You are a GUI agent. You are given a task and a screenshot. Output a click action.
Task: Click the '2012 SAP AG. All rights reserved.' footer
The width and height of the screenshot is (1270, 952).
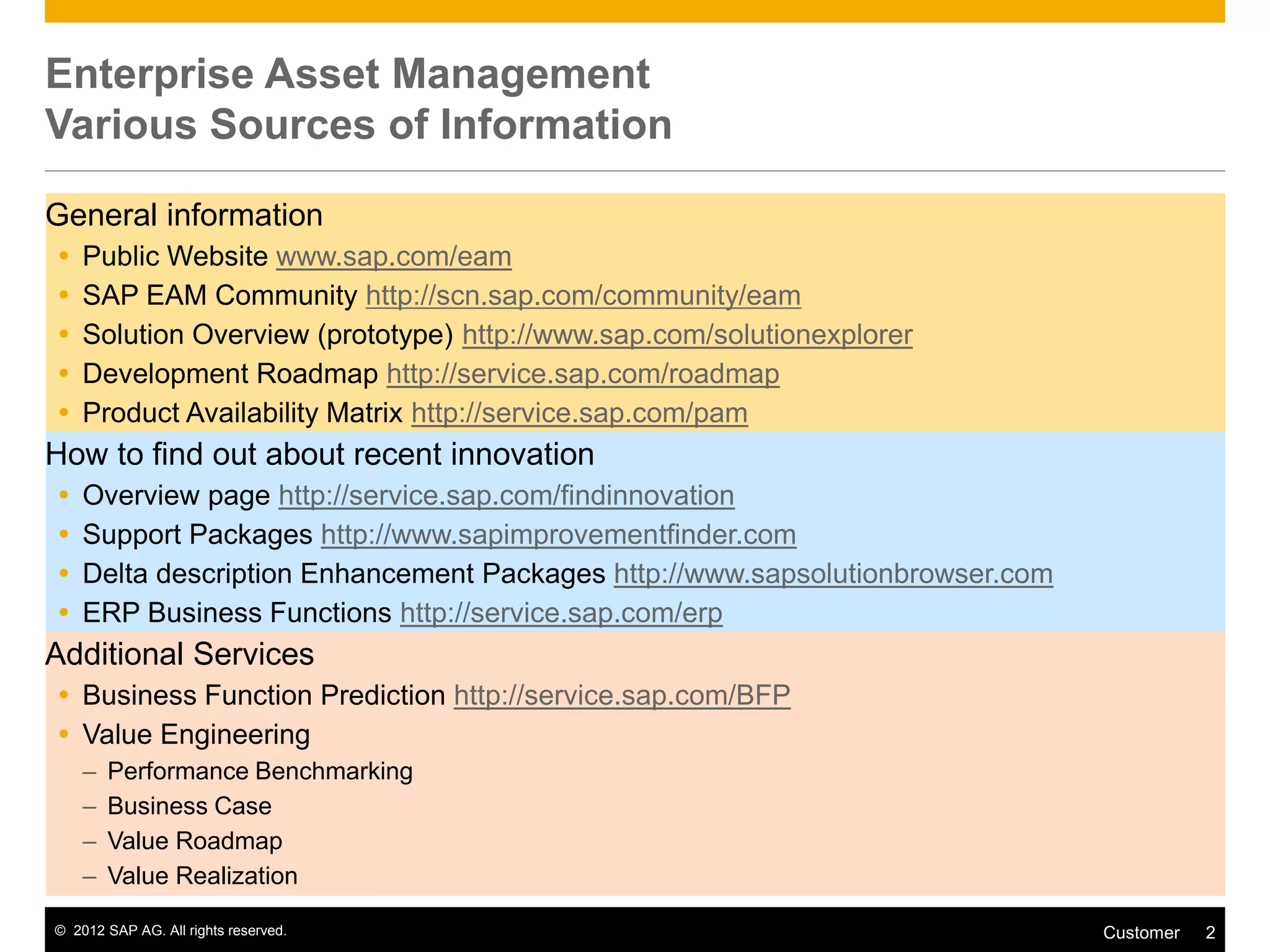tap(171, 930)
